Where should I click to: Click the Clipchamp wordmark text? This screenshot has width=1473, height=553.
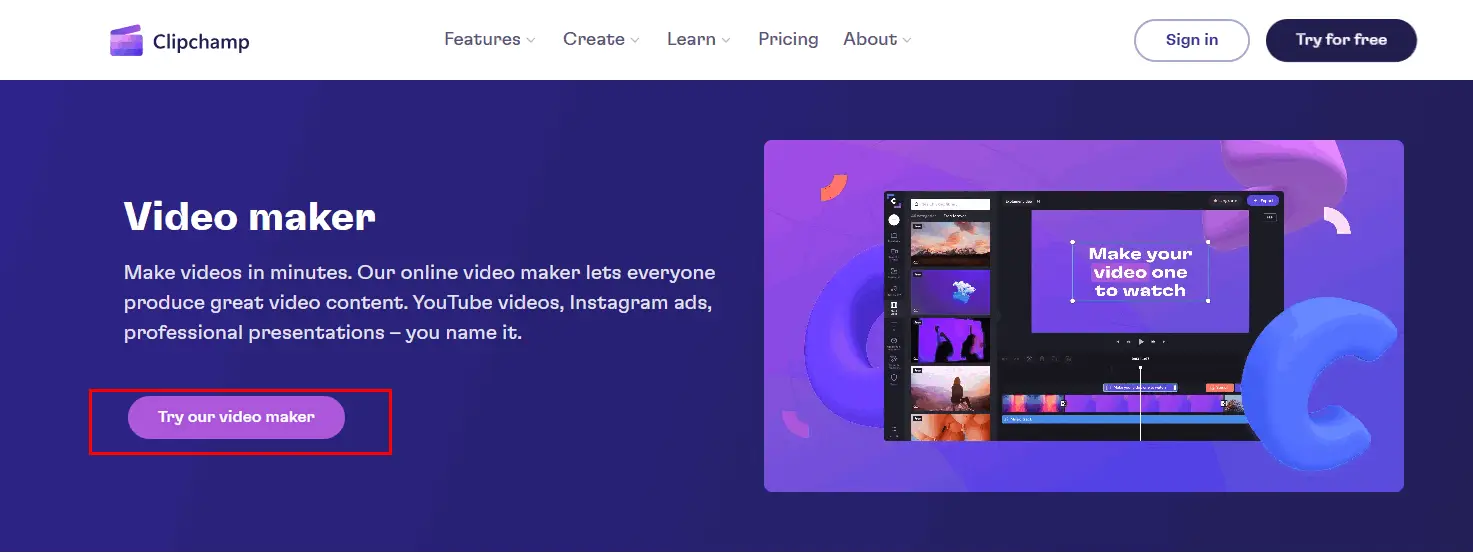201,42
